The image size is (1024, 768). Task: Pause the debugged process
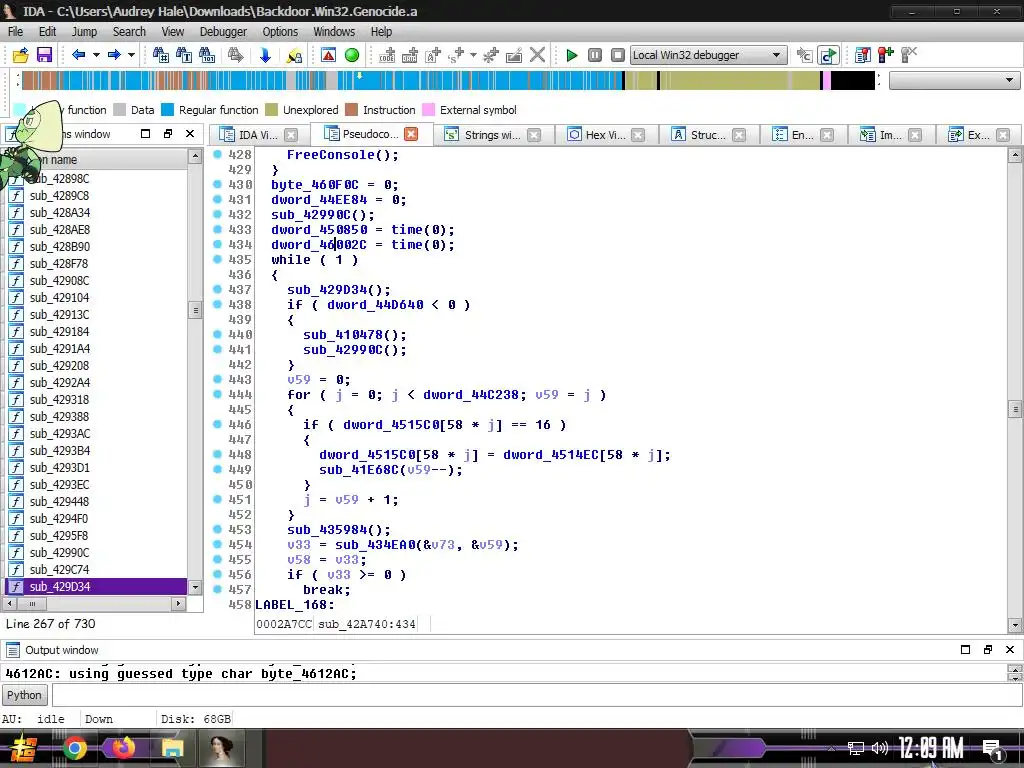[594, 55]
